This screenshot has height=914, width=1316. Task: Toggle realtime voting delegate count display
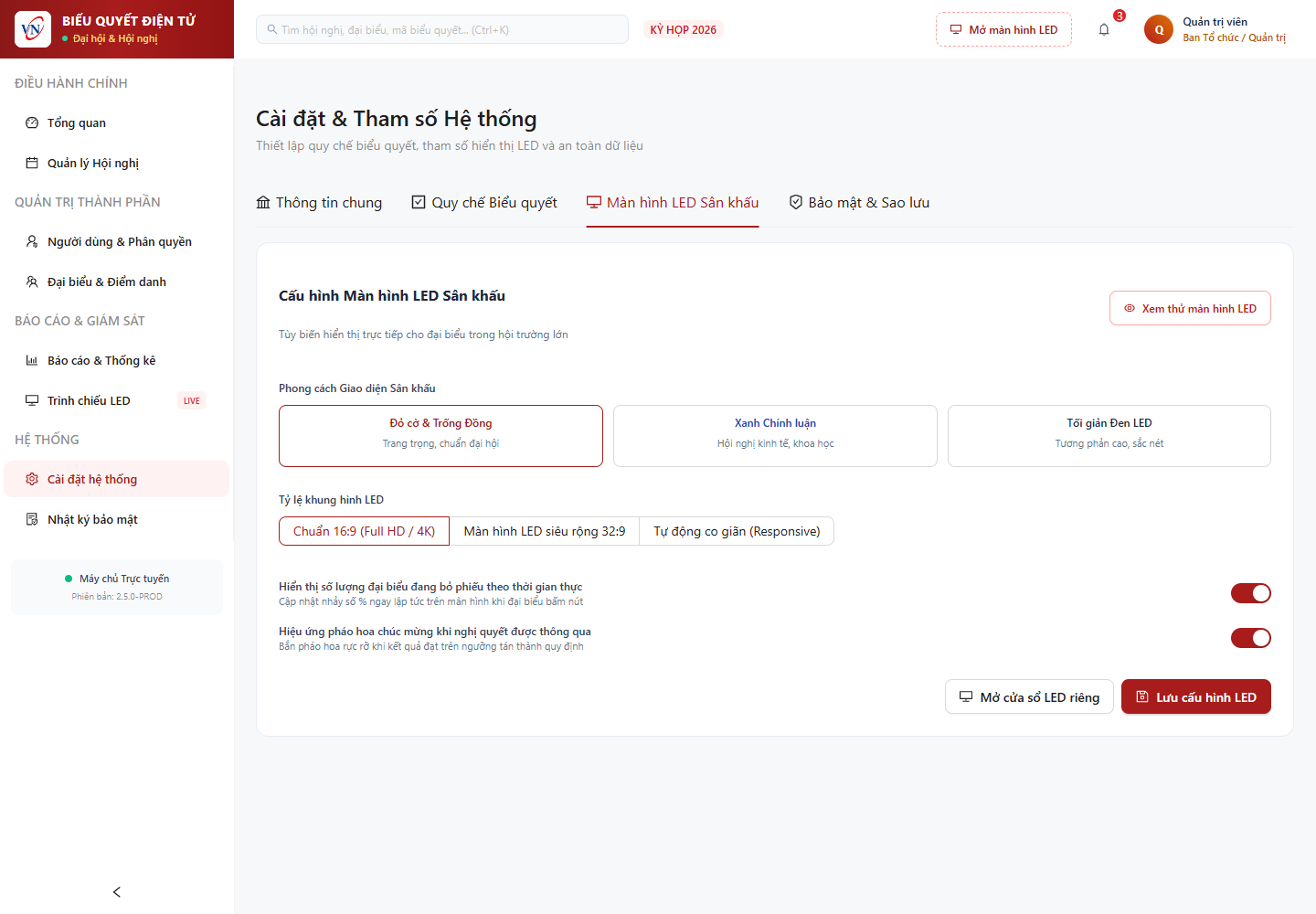click(1251, 593)
